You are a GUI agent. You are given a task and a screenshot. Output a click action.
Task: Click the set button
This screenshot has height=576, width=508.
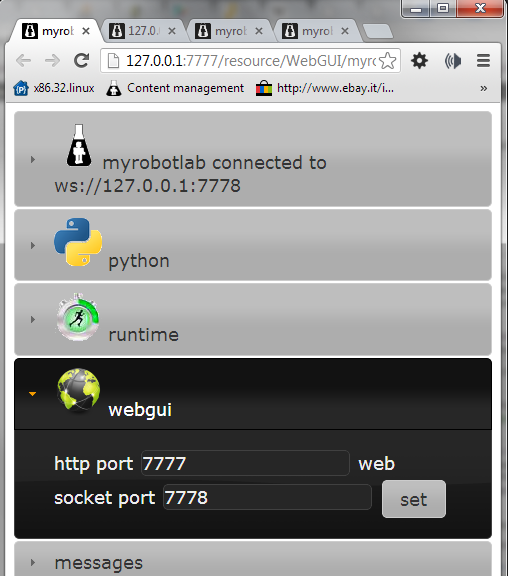pyautogui.click(x=414, y=499)
